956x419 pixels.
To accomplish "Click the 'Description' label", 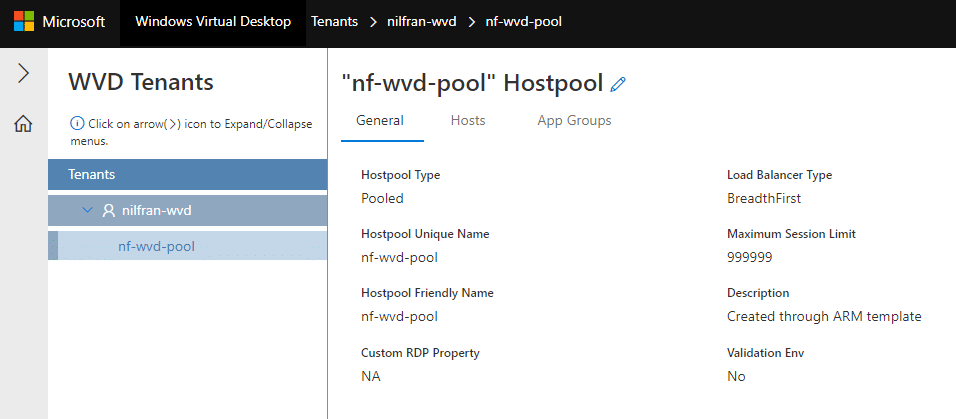I will 758,293.
